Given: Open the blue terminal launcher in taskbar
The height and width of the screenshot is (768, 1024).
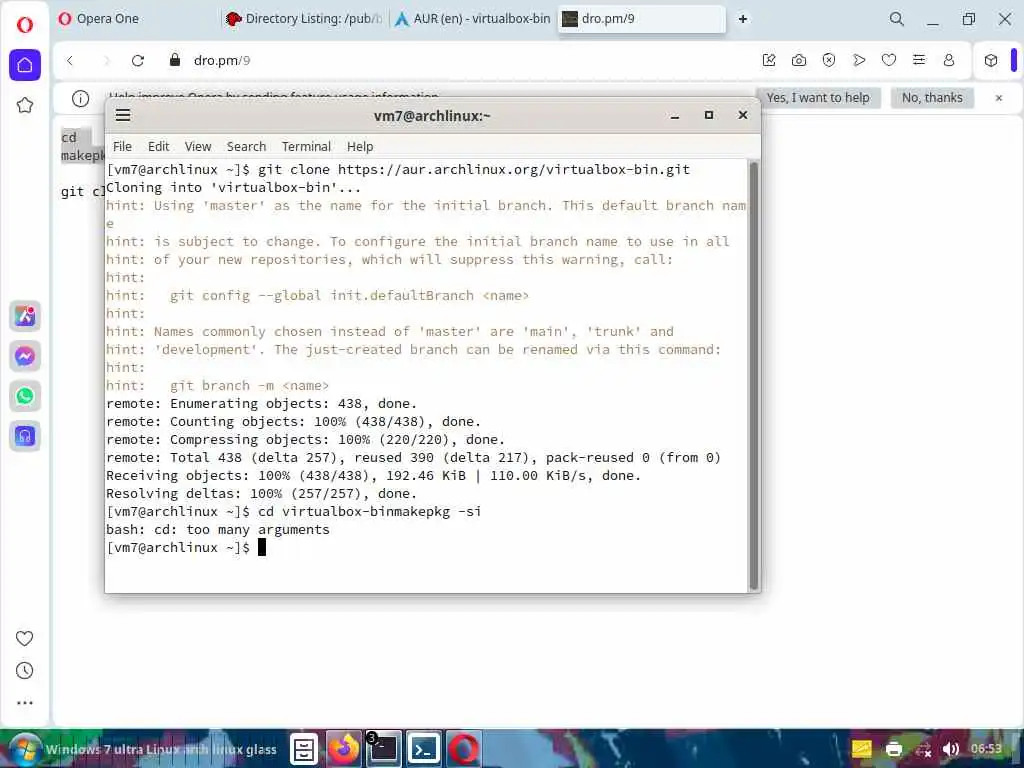Looking at the screenshot, I should coord(424,749).
